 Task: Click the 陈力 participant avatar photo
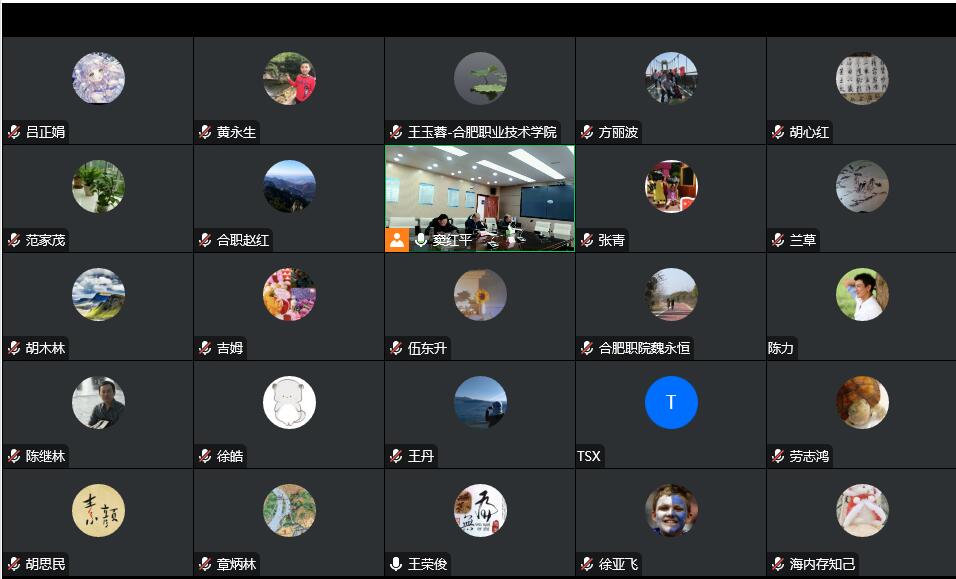coord(862,294)
